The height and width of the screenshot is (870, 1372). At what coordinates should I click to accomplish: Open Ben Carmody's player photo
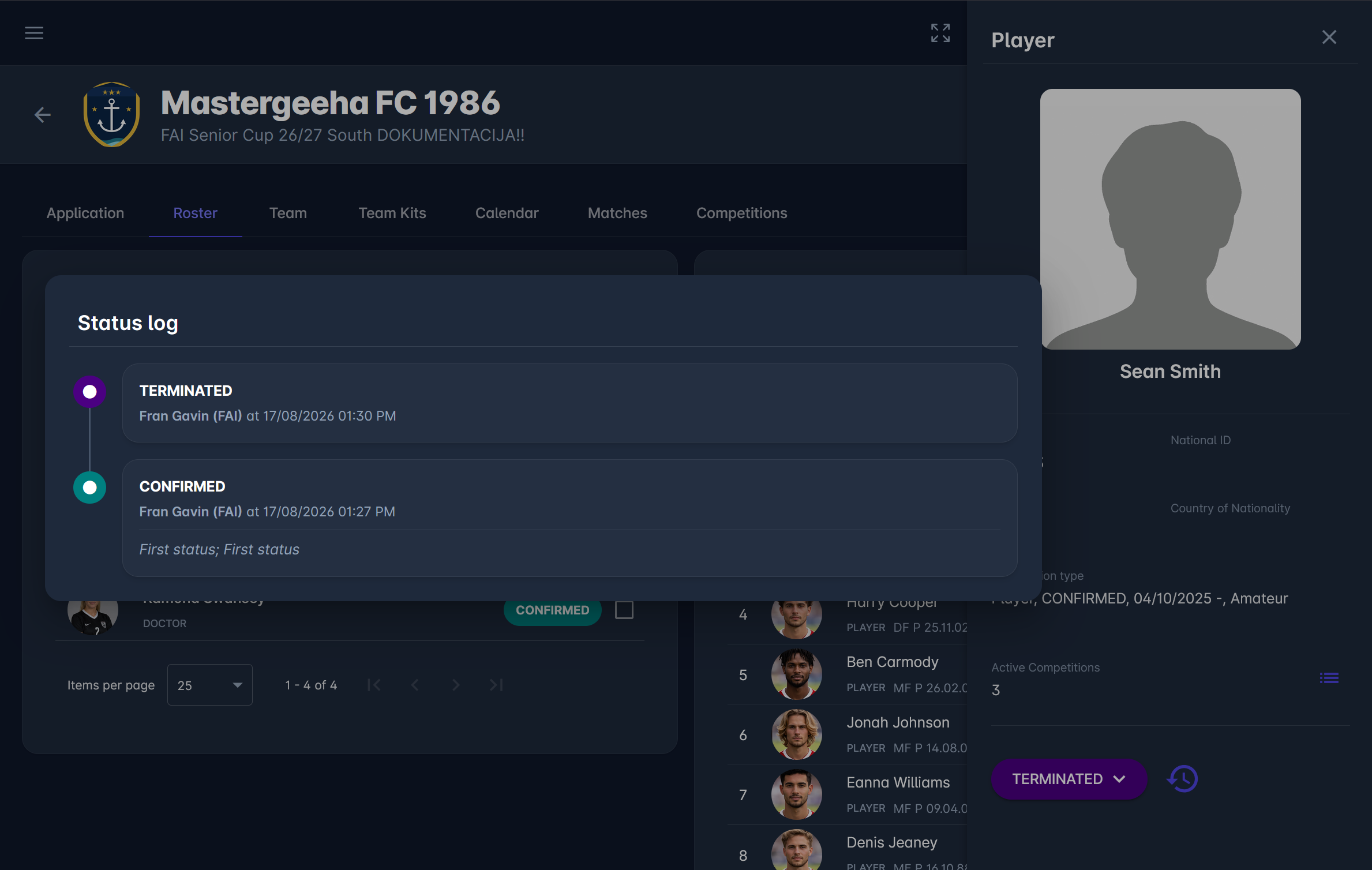796,674
